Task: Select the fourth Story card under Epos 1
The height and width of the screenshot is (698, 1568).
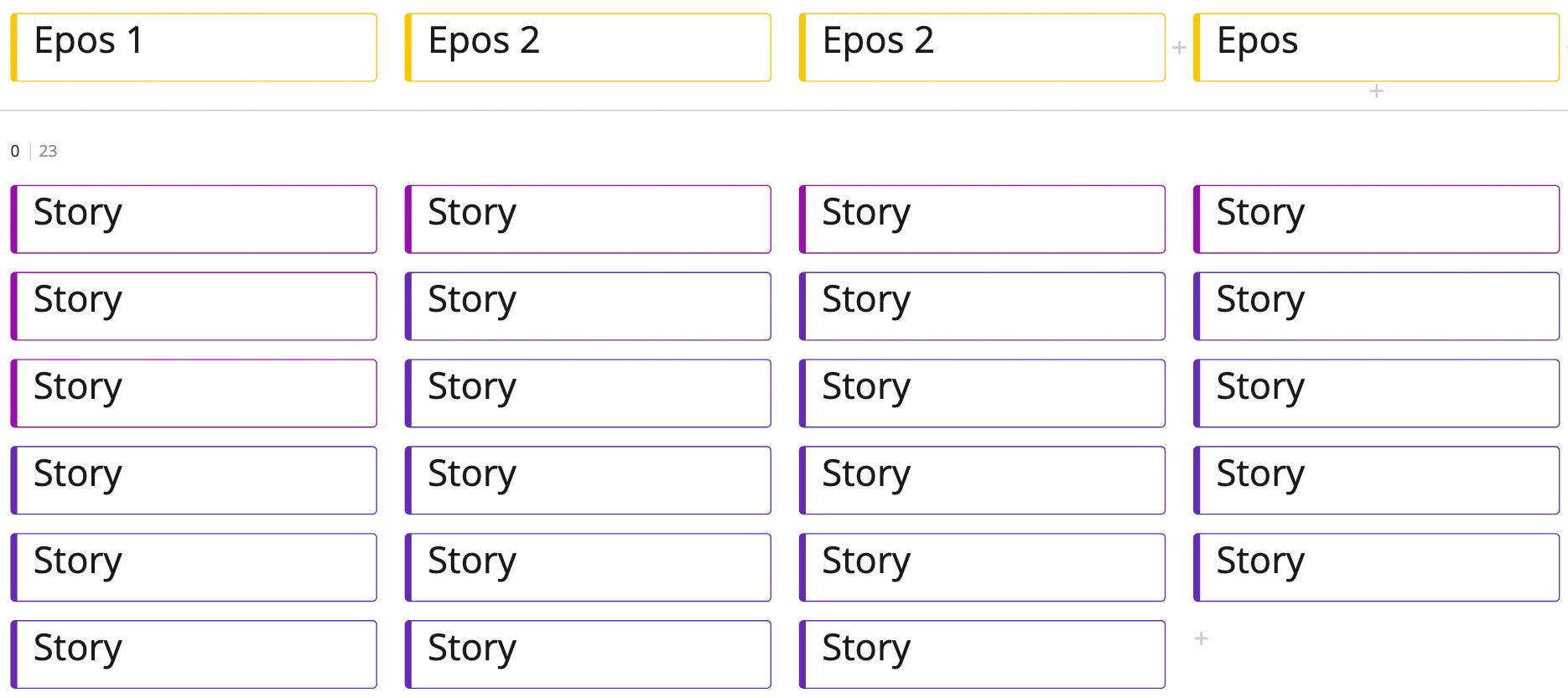Action: click(x=194, y=480)
